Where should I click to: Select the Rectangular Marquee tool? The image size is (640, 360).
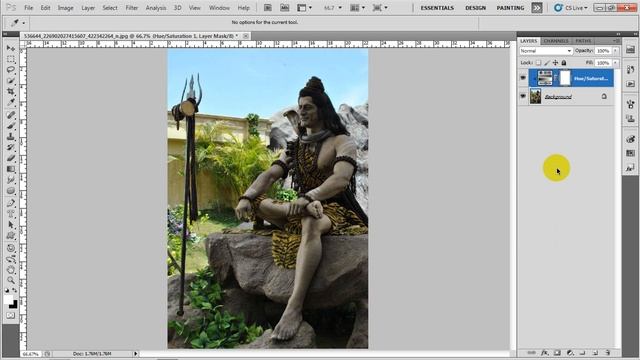(11, 59)
